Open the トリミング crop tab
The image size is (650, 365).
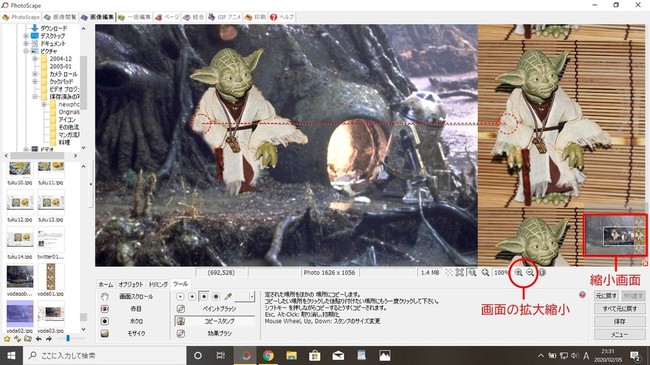click(158, 284)
